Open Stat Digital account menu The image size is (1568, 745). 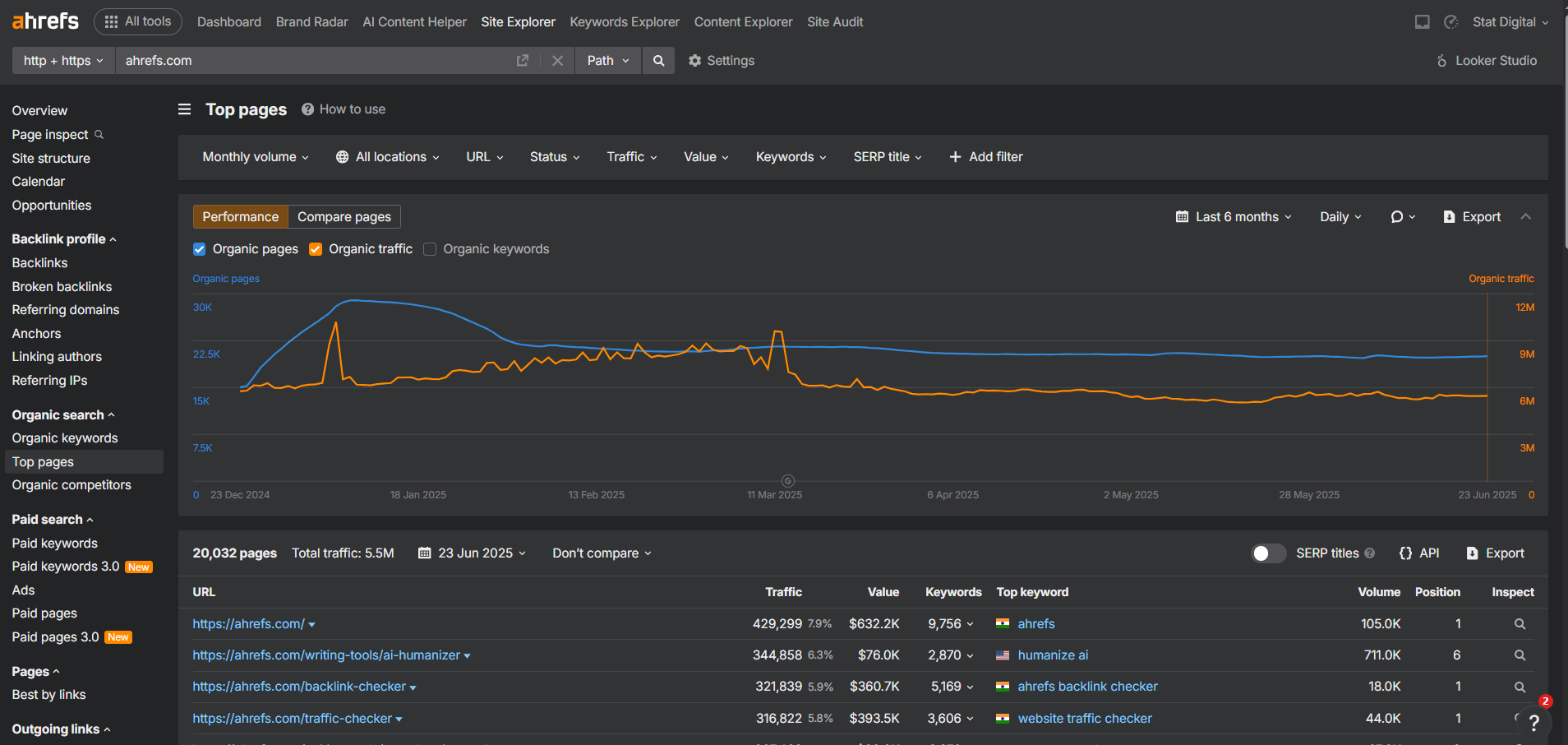click(1510, 22)
